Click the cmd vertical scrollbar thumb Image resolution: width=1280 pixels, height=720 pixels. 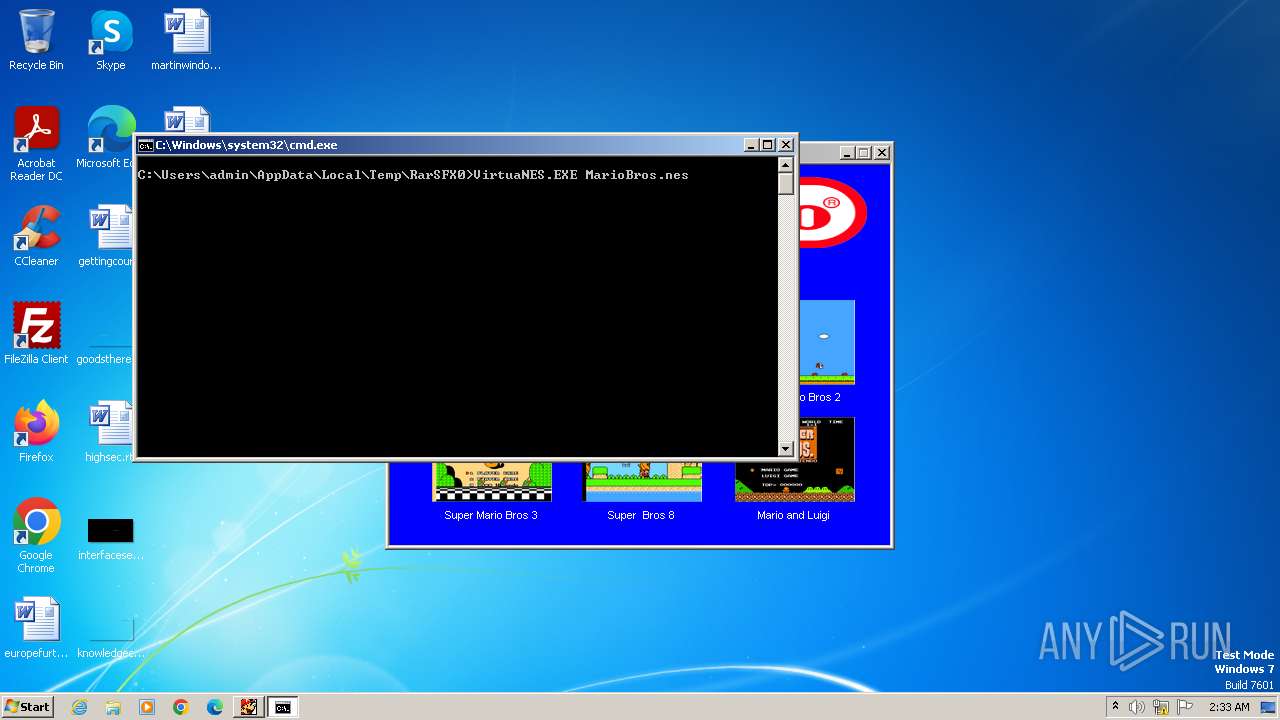coord(786,184)
